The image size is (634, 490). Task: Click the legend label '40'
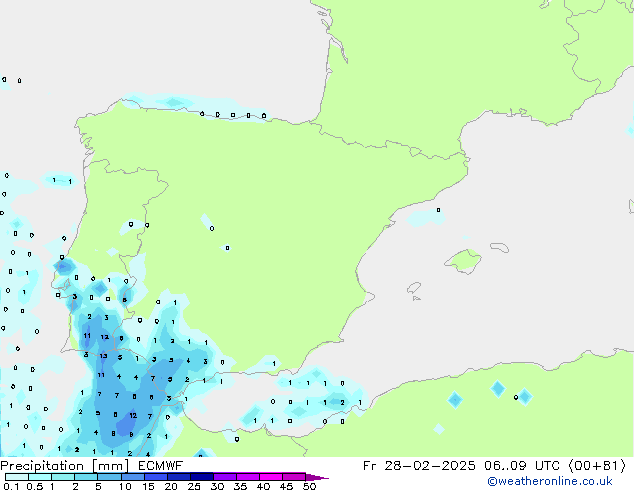click(x=263, y=486)
